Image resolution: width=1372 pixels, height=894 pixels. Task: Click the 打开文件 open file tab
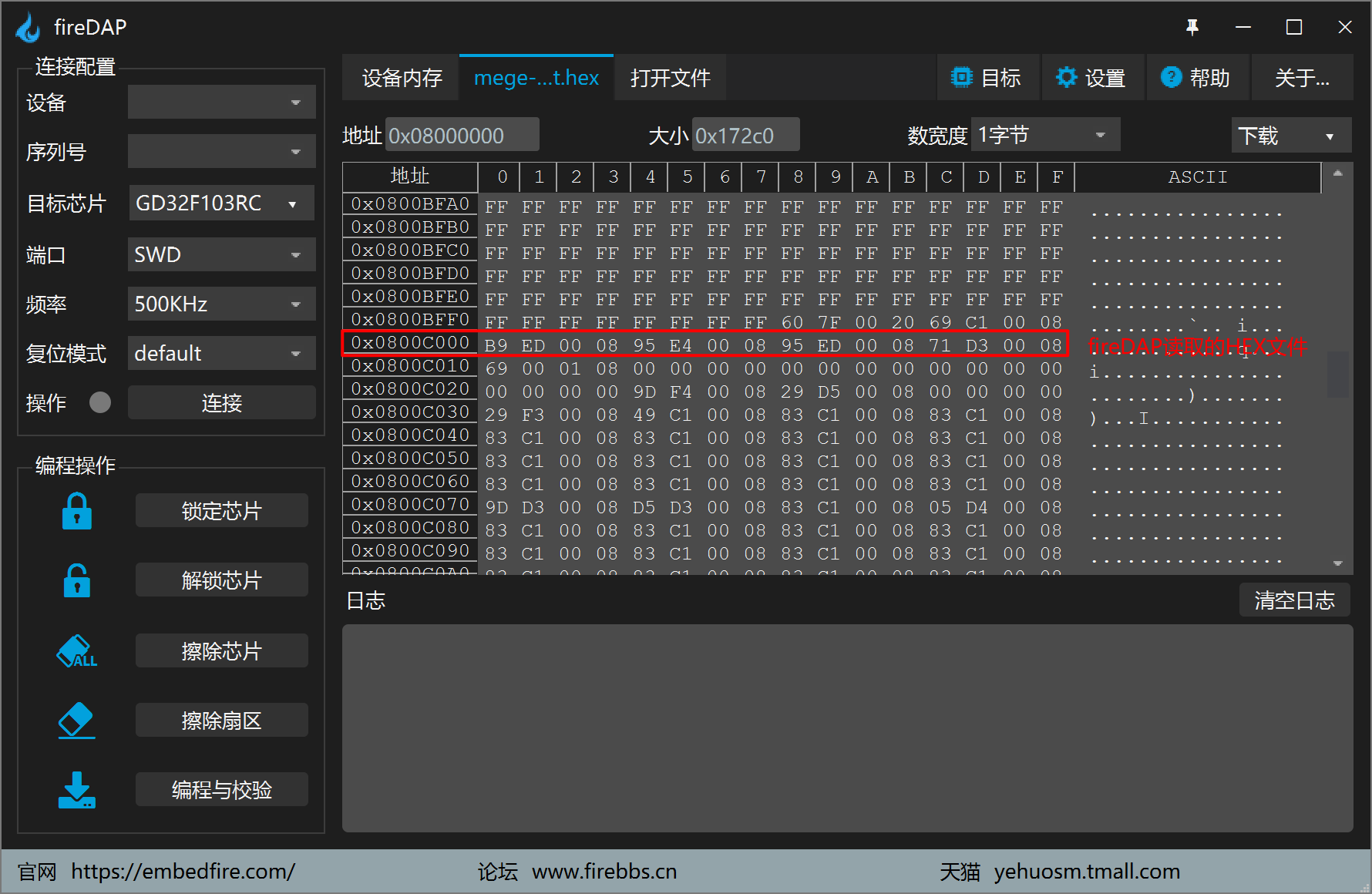(x=670, y=78)
